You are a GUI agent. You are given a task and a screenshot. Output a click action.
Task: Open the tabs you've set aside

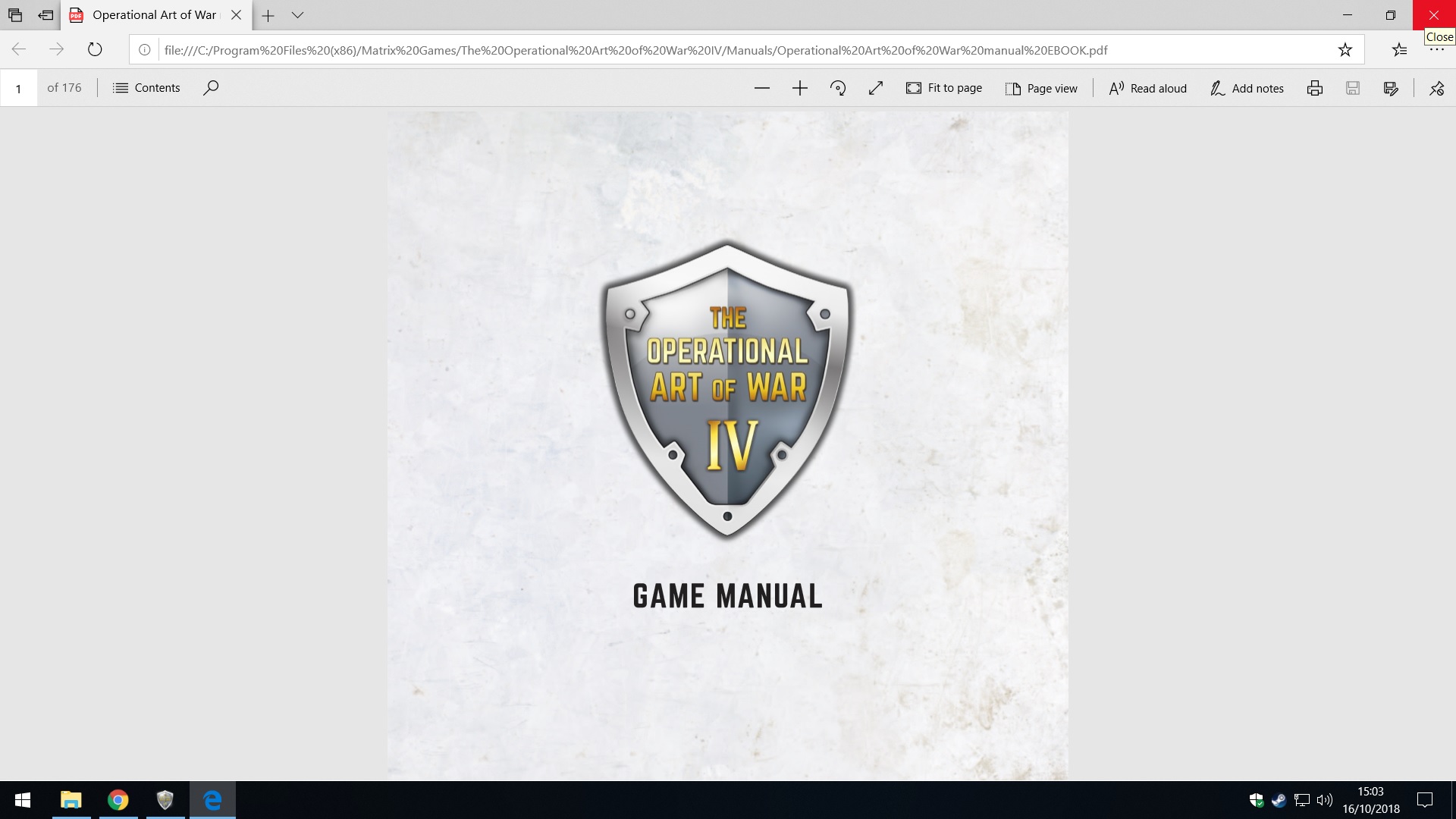[15, 15]
